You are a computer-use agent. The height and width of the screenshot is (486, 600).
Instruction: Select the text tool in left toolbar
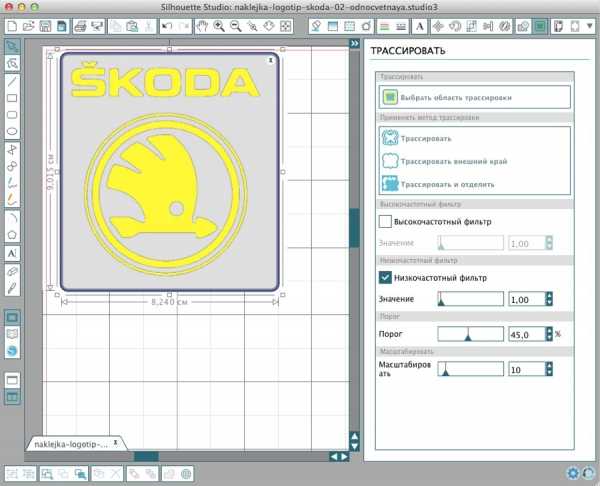pyautogui.click(x=12, y=253)
